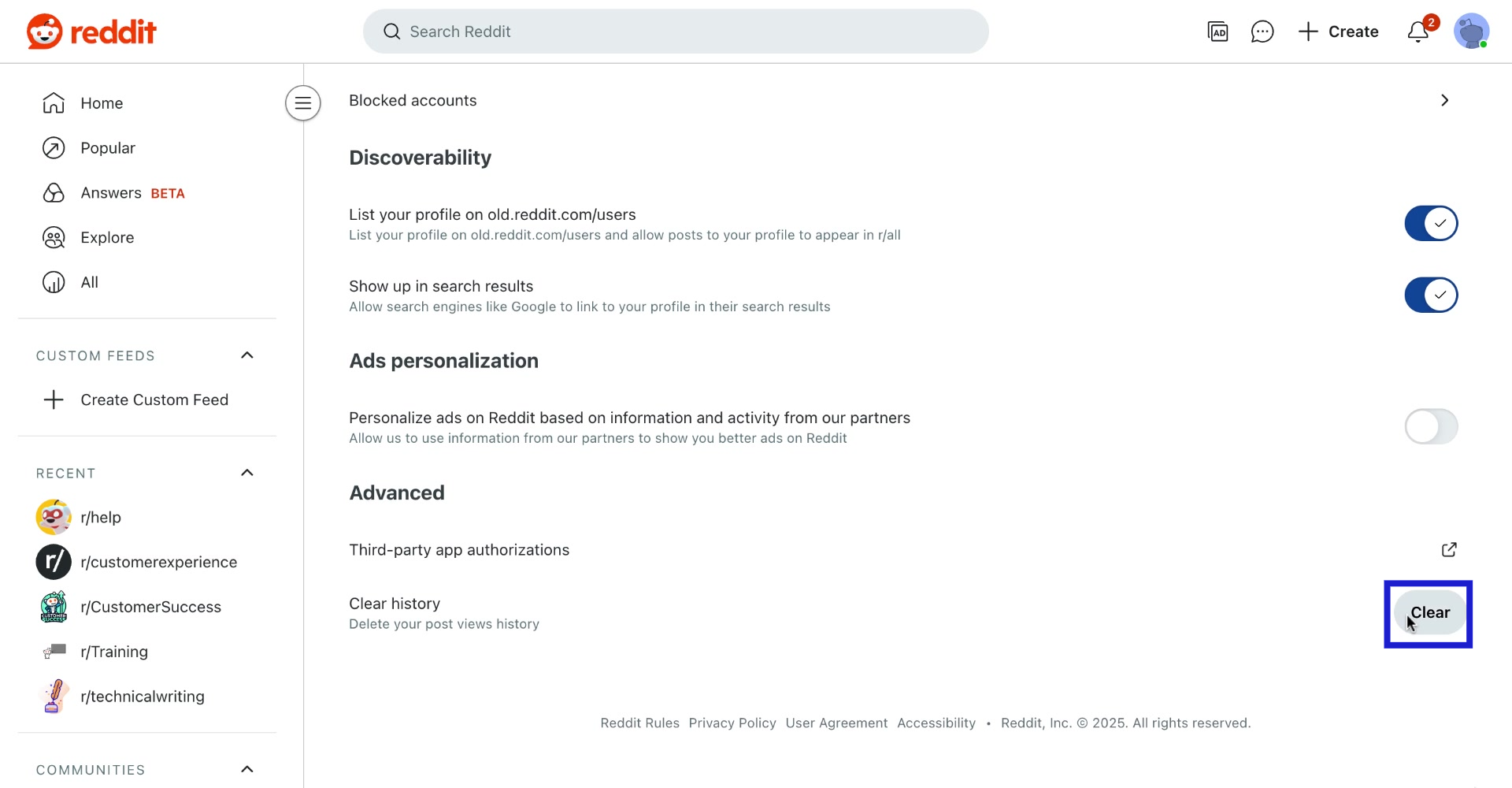This screenshot has width=1512, height=788.
Task: Collapse the sidebar with the hamburger button
Action: [302, 102]
